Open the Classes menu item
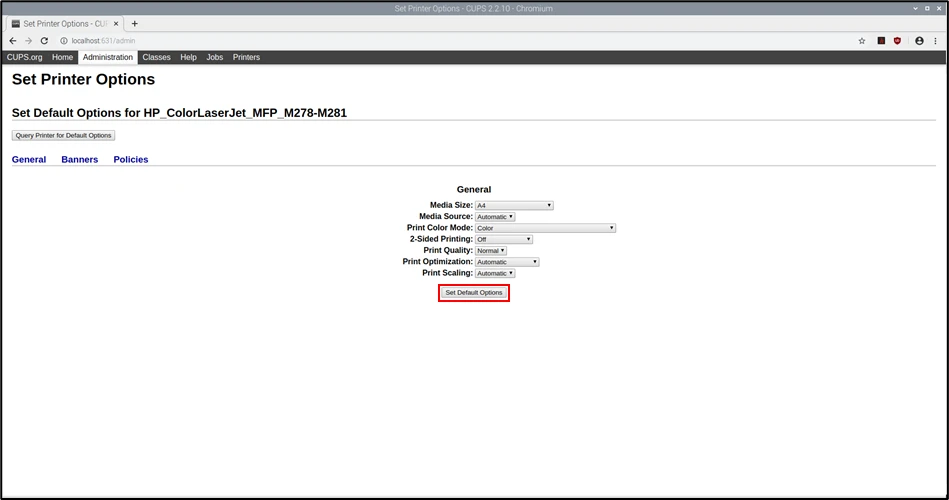 [156, 57]
